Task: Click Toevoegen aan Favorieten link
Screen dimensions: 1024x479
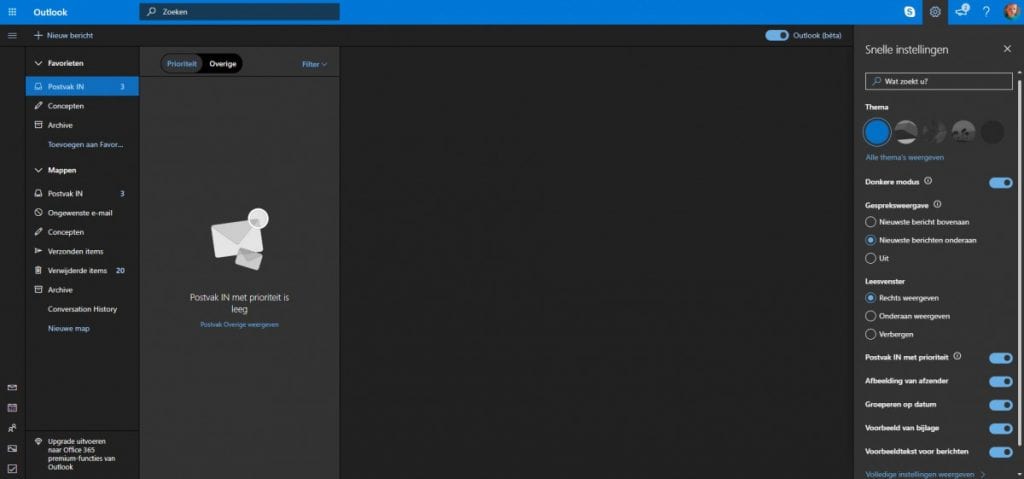Action: pos(86,144)
